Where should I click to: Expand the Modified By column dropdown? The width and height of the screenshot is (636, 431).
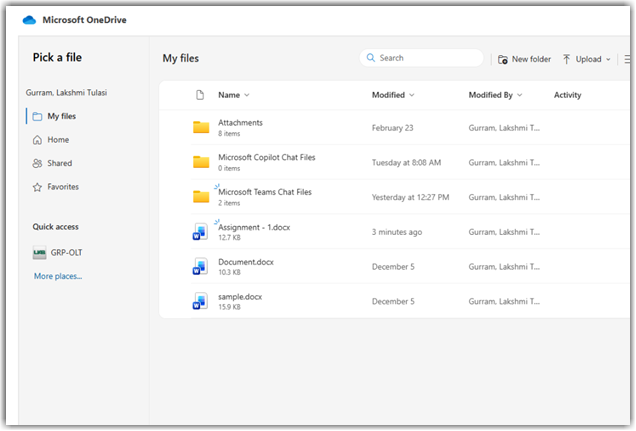[x=522, y=95]
